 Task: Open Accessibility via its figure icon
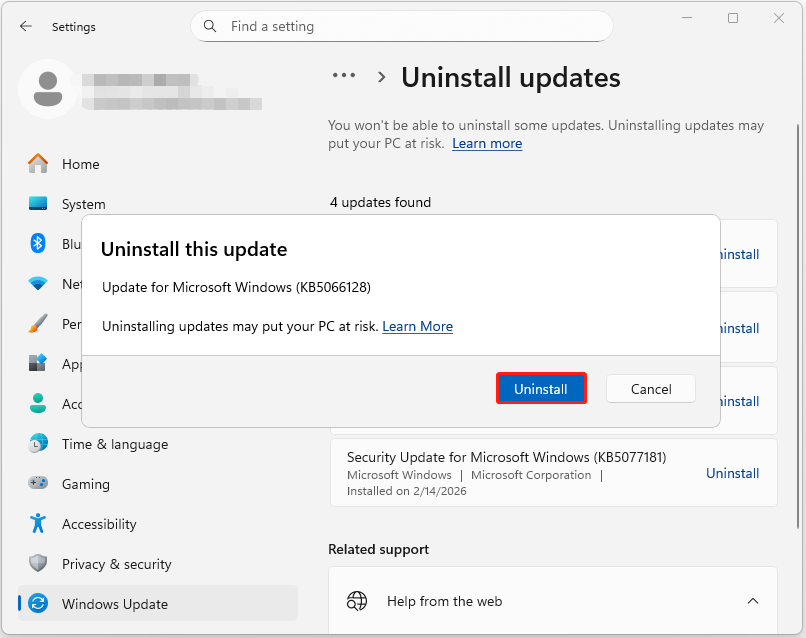pos(39,523)
